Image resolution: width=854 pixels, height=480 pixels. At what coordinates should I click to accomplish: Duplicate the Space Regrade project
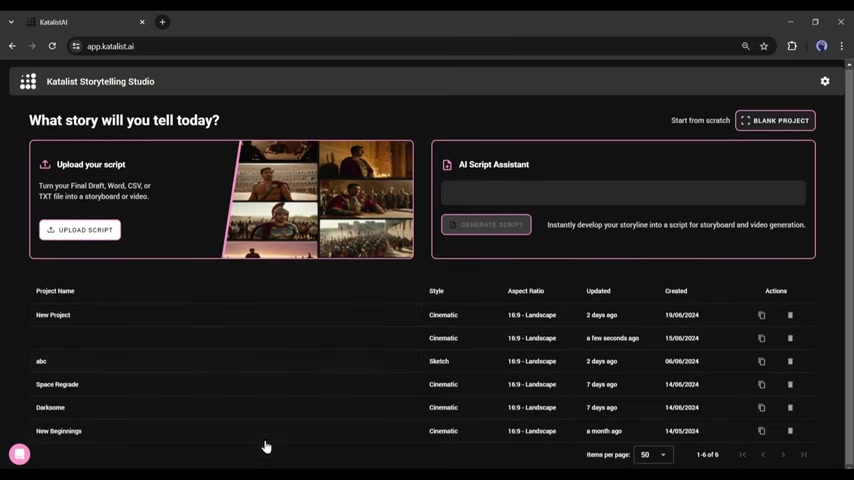pos(761,385)
